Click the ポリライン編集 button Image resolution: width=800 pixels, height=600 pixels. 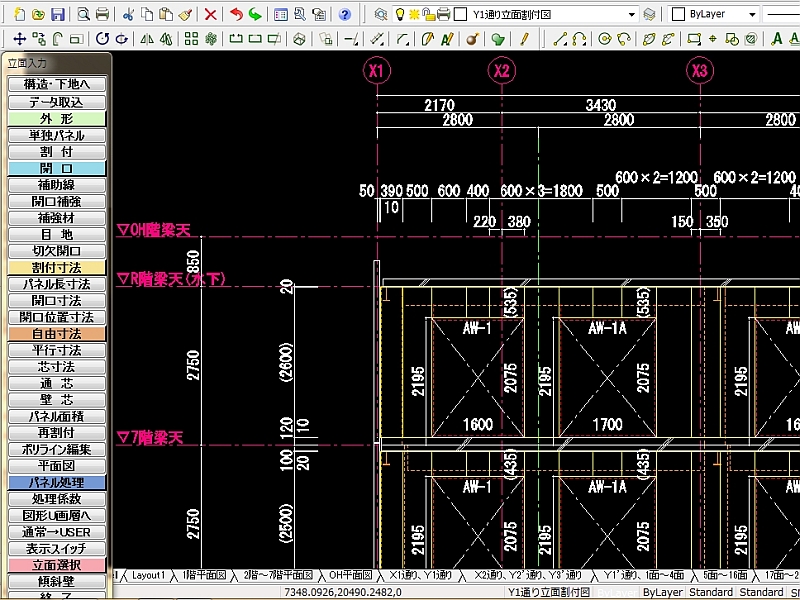(57, 449)
